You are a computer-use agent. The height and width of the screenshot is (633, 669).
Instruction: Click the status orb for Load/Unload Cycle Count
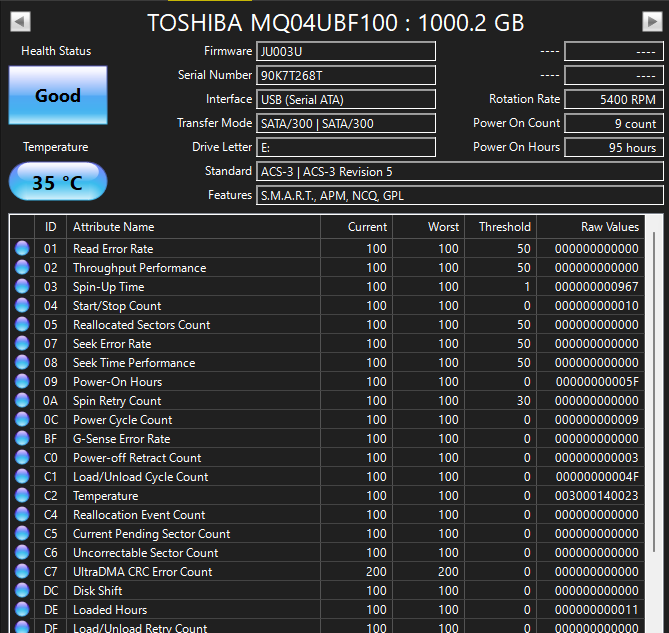point(22,476)
